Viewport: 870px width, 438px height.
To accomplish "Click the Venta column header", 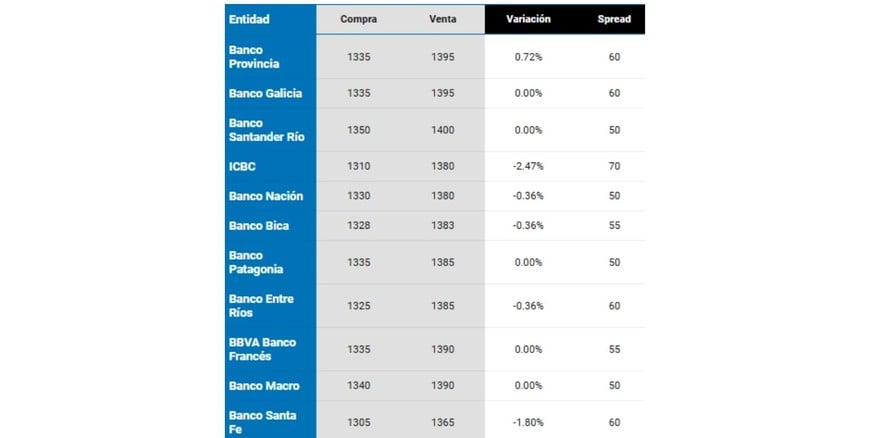I will (443, 19).
